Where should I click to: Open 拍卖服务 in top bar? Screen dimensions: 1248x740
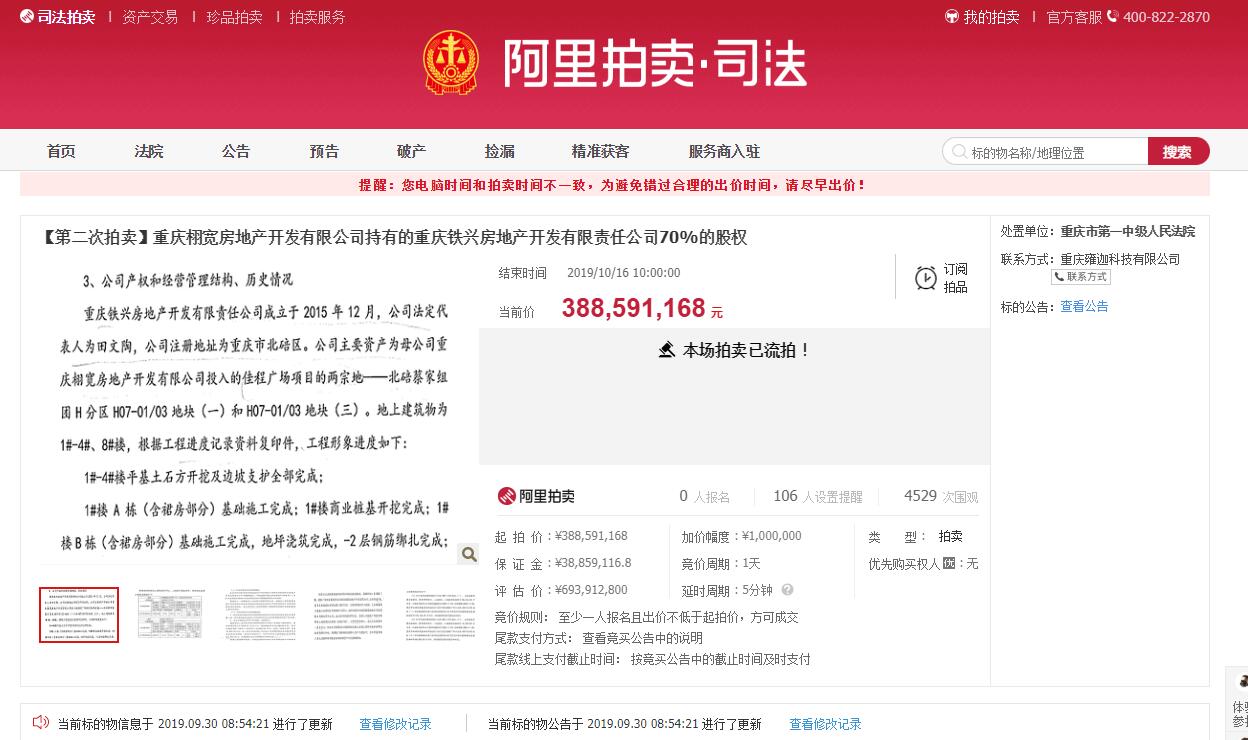click(x=318, y=17)
